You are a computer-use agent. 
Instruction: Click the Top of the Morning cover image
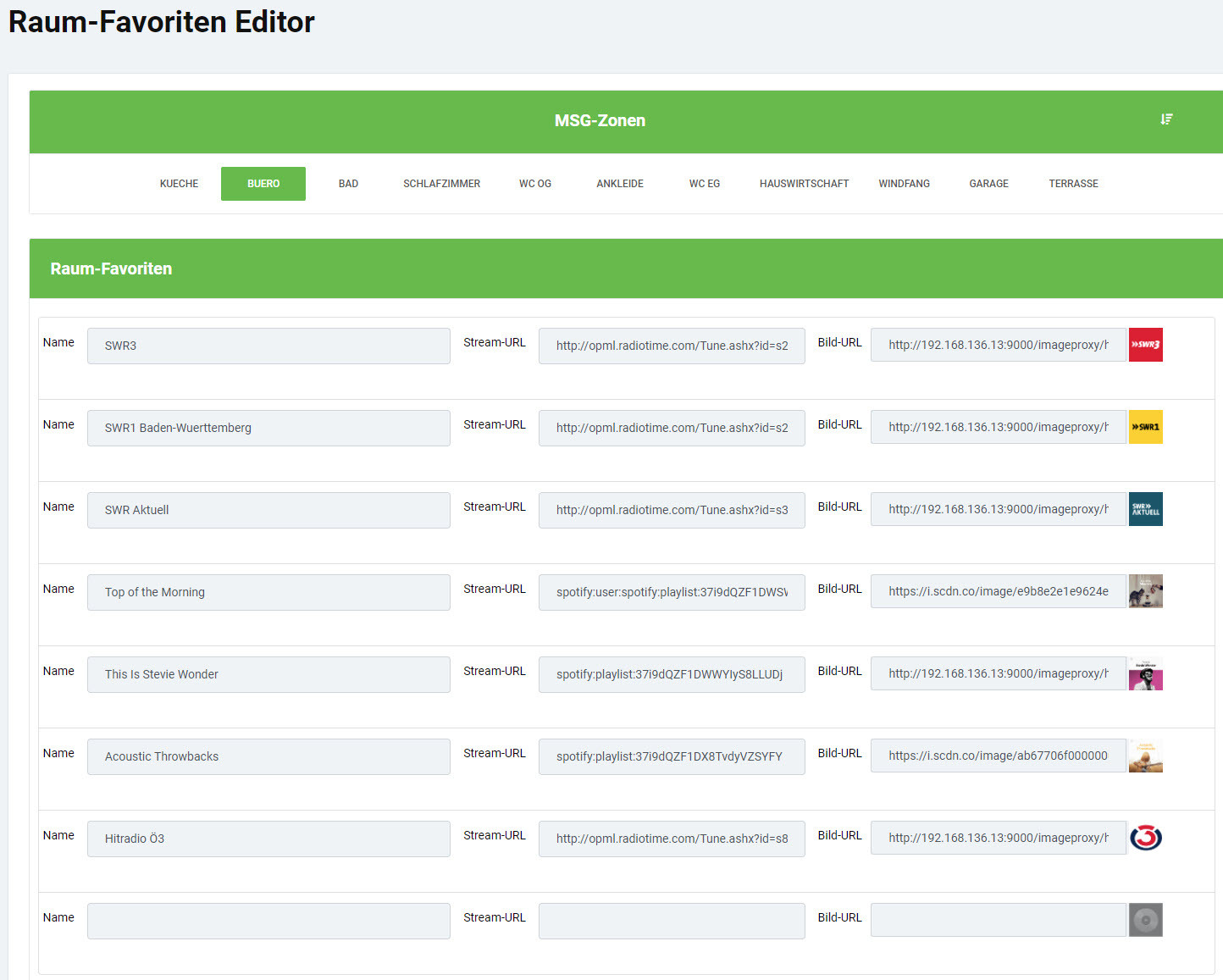(x=1146, y=591)
